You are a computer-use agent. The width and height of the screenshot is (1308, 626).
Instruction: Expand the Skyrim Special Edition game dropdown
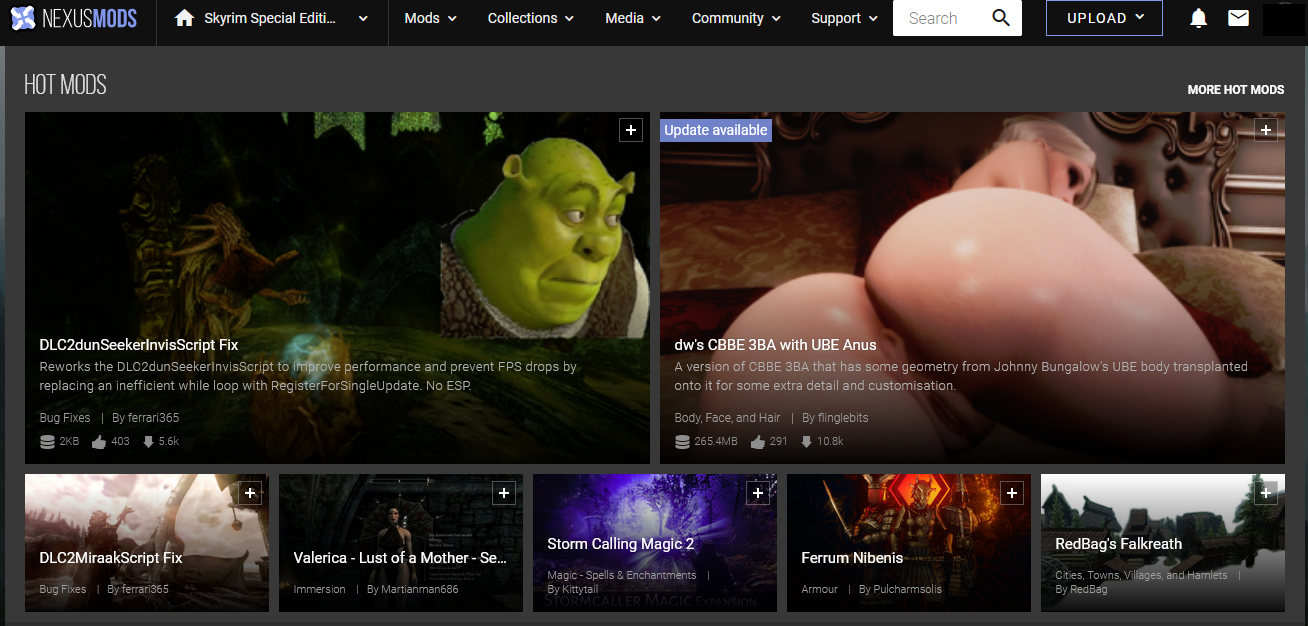[x=363, y=18]
